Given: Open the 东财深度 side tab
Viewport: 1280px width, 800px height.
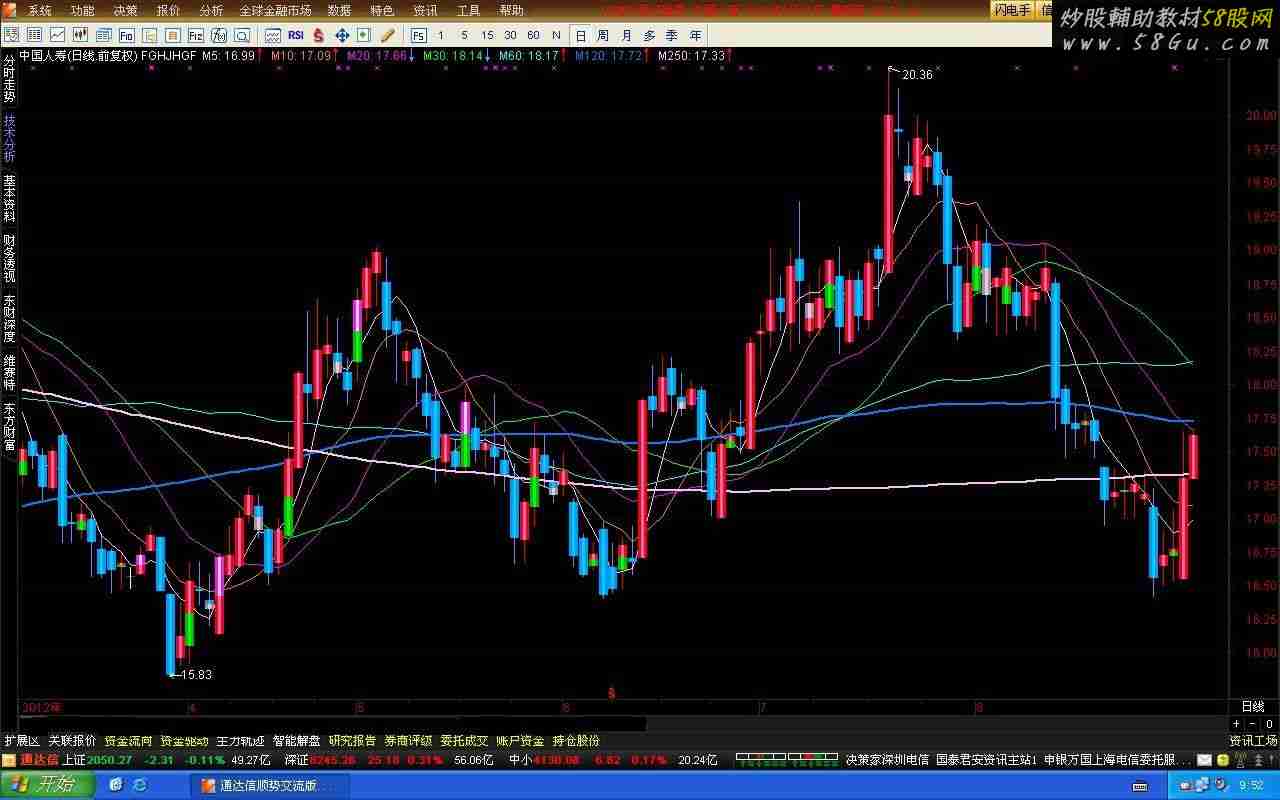Looking at the screenshot, I should tap(9, 319).
